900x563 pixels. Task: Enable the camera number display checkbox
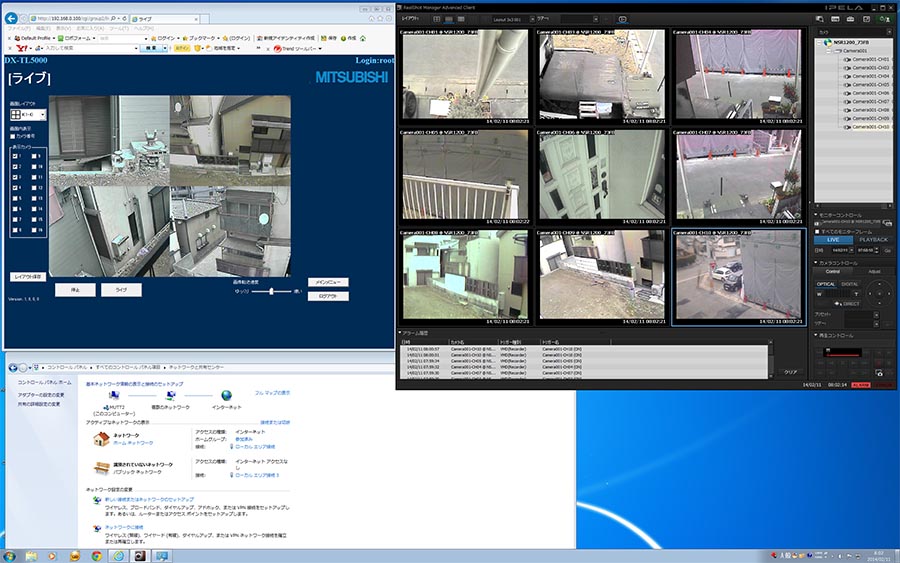coord(13,136)
